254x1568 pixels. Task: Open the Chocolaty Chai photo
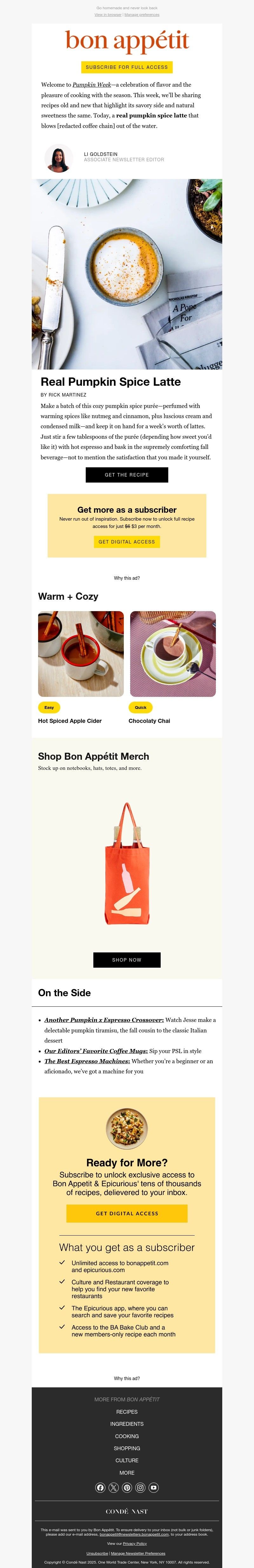coord(173,654)
